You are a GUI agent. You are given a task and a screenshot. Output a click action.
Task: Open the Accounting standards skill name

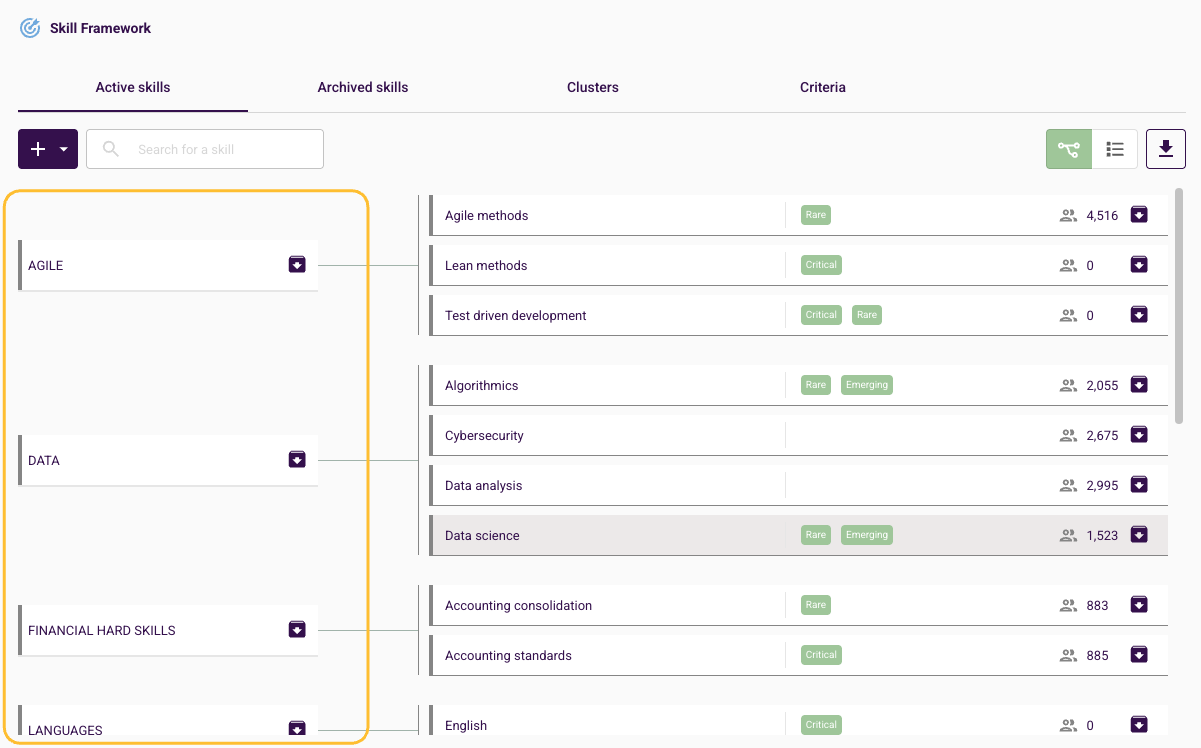coord(508,655)
